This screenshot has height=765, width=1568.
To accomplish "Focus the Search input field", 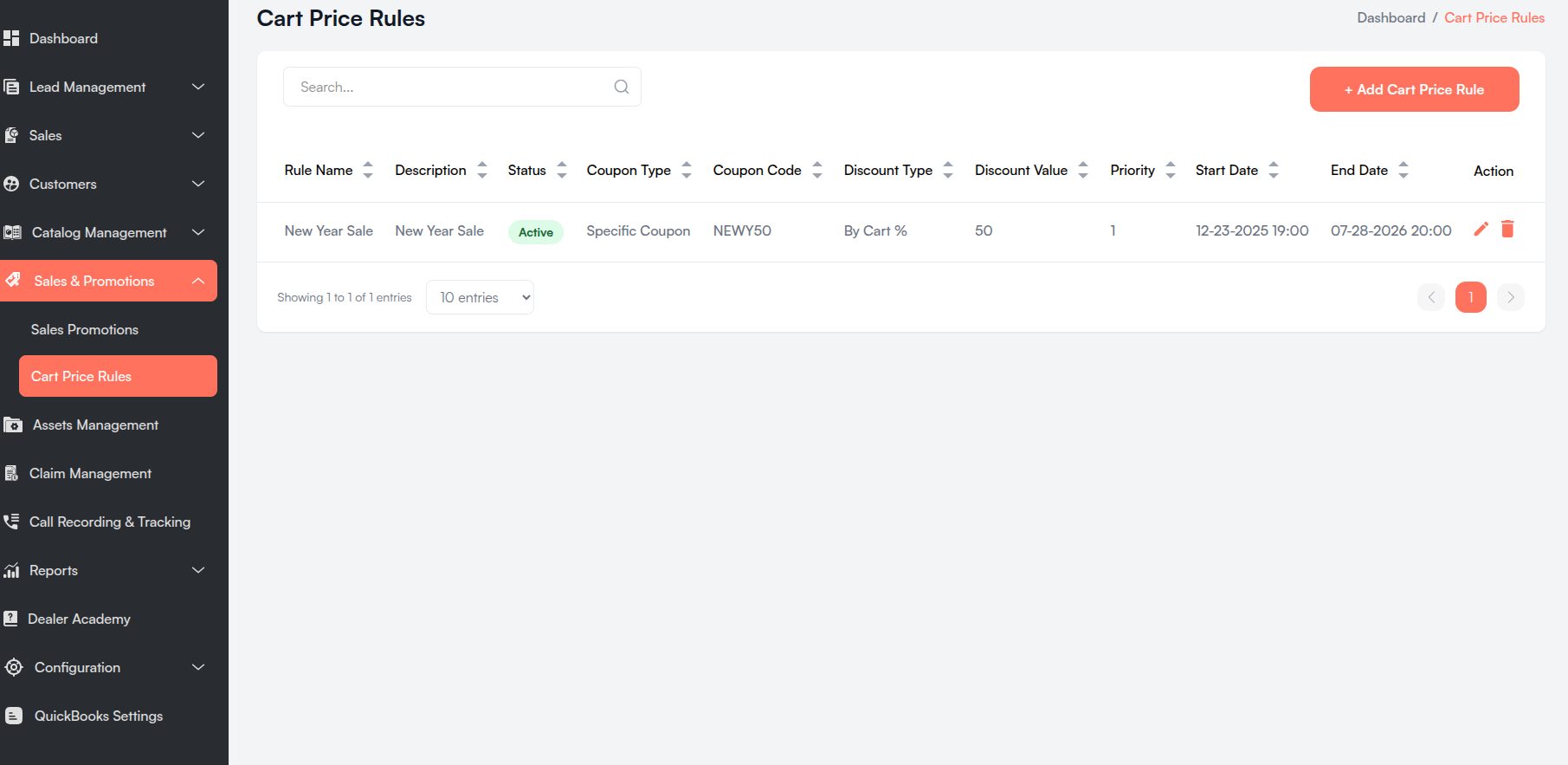I will pos(462,87).
